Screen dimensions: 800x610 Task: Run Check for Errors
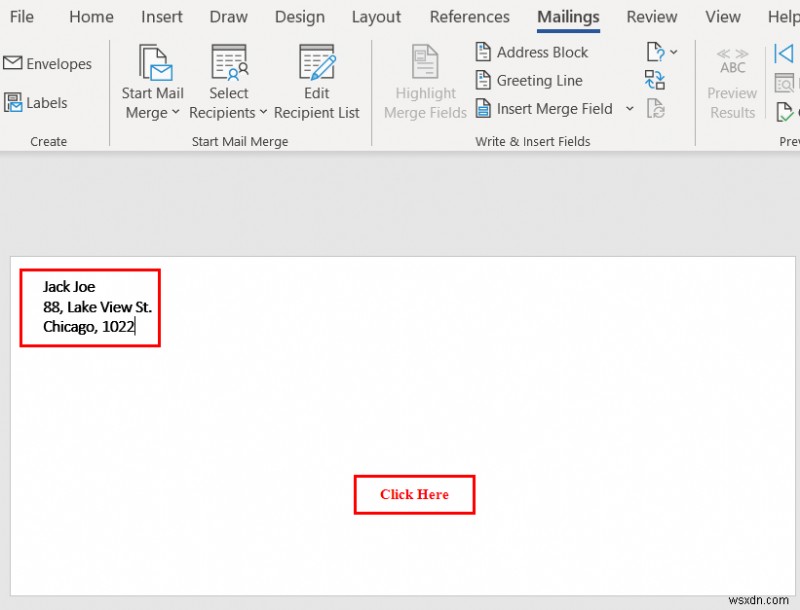(x=786, y=112)
